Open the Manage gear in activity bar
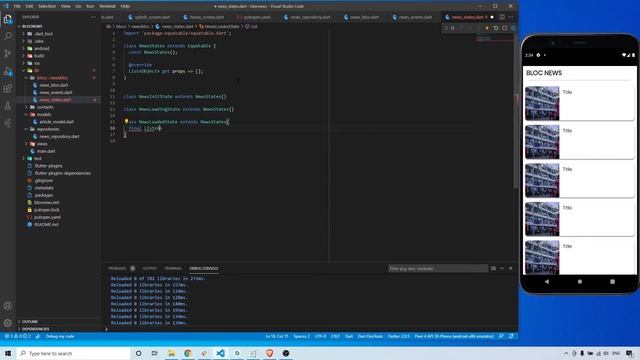Image resolution: width=640 pixels, height=360 pixels. pyautogui.click(x=8, y=323)
